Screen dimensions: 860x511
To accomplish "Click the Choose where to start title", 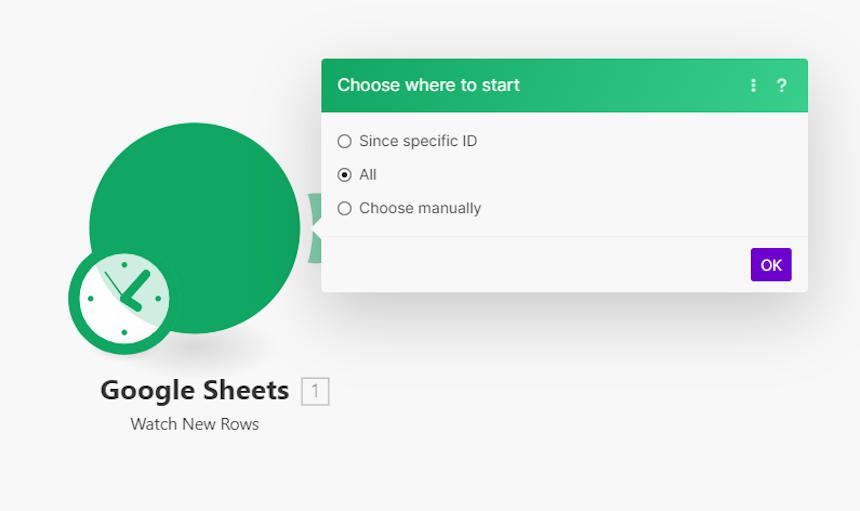I will (428, 85).
